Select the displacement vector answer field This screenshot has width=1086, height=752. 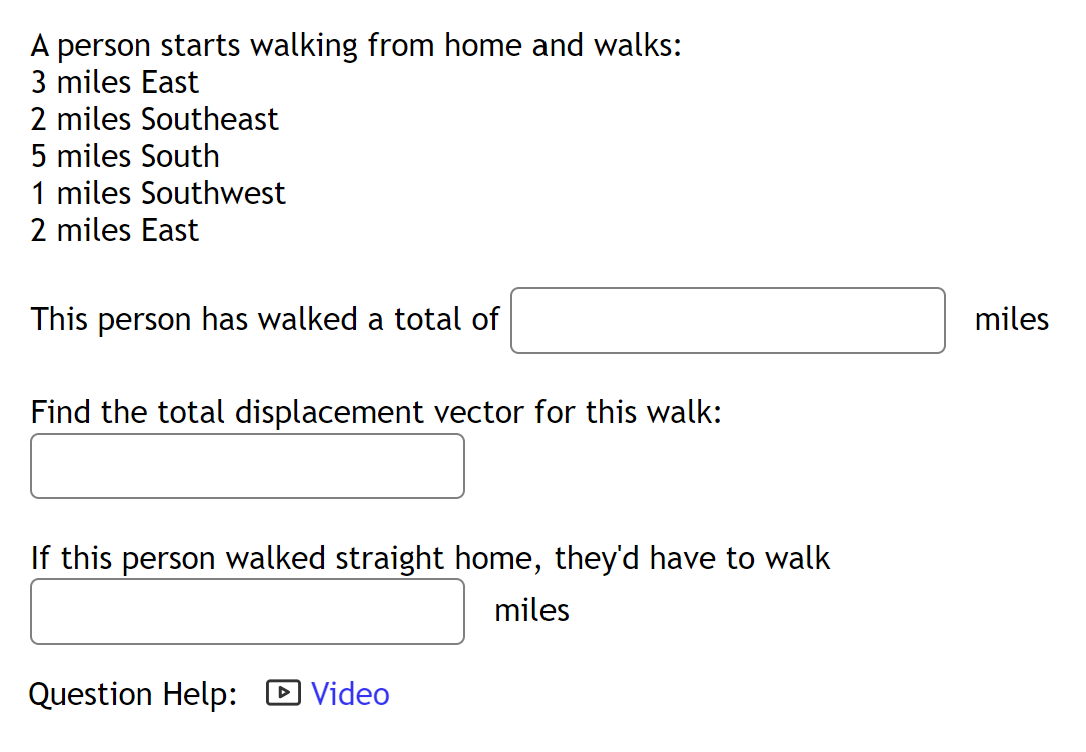click(x=246, y=466)
